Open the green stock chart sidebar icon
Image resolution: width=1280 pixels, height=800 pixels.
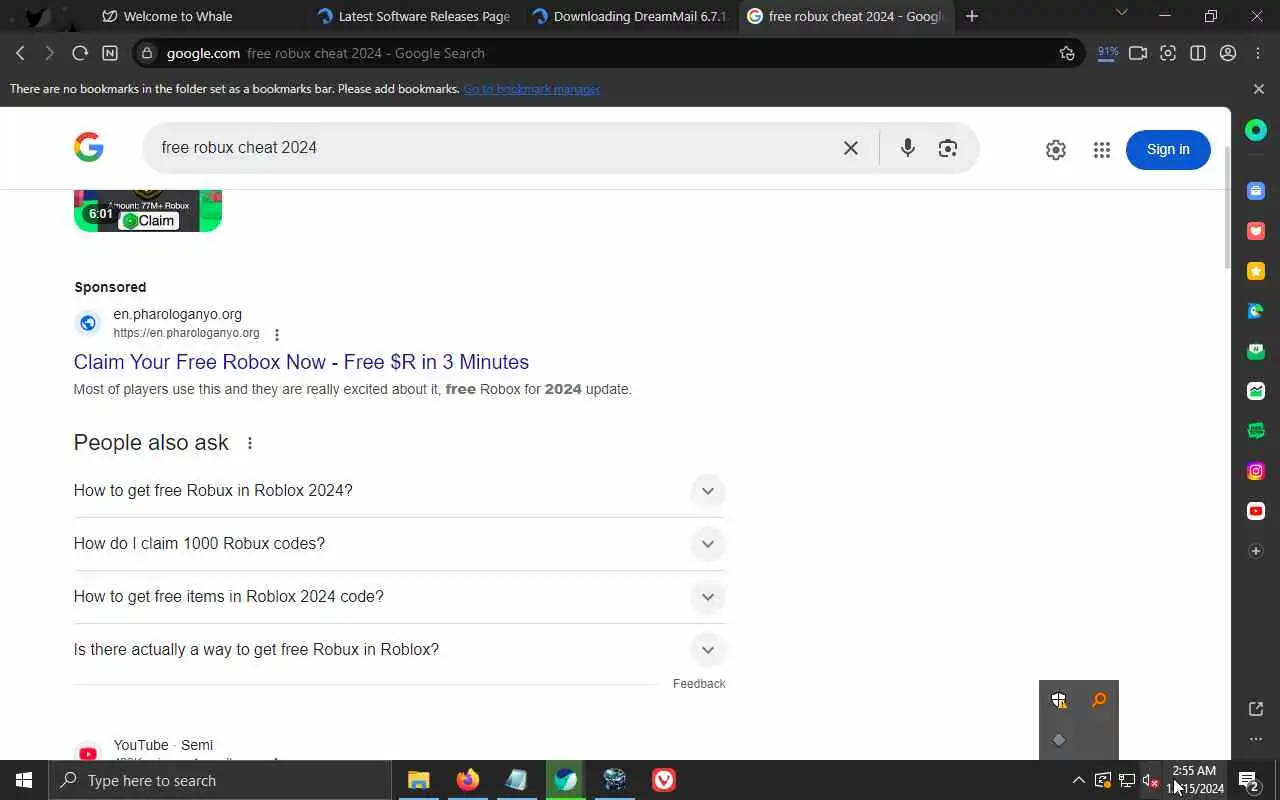click(1256, 391)
